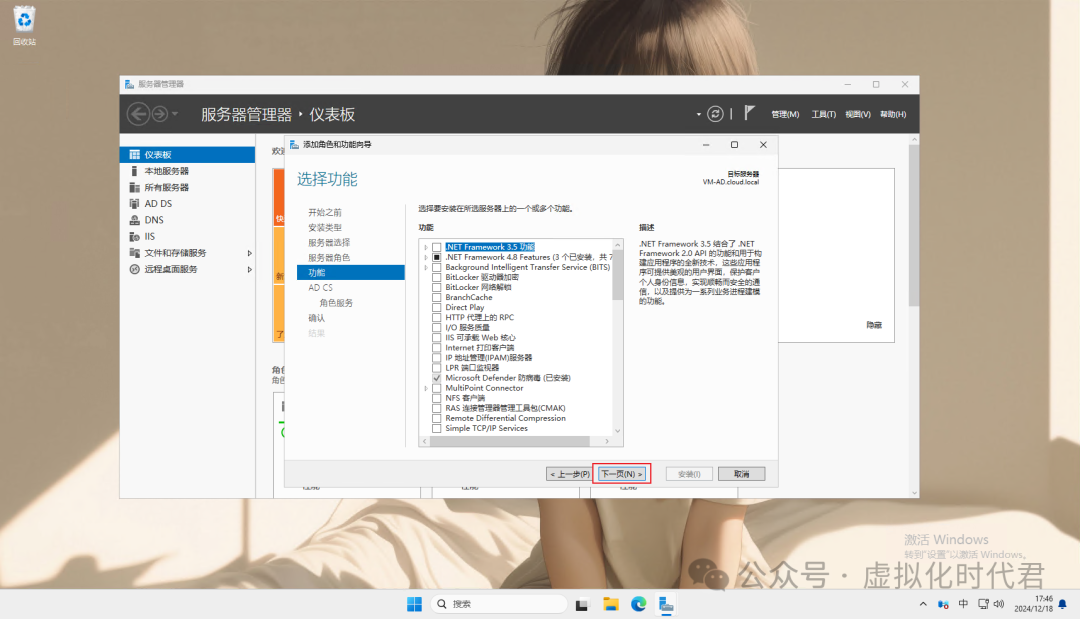Click the Server Manager title bar icon
Image resolution: width=1080 pixels, height=619 pixels.
(x=129, y=84)
